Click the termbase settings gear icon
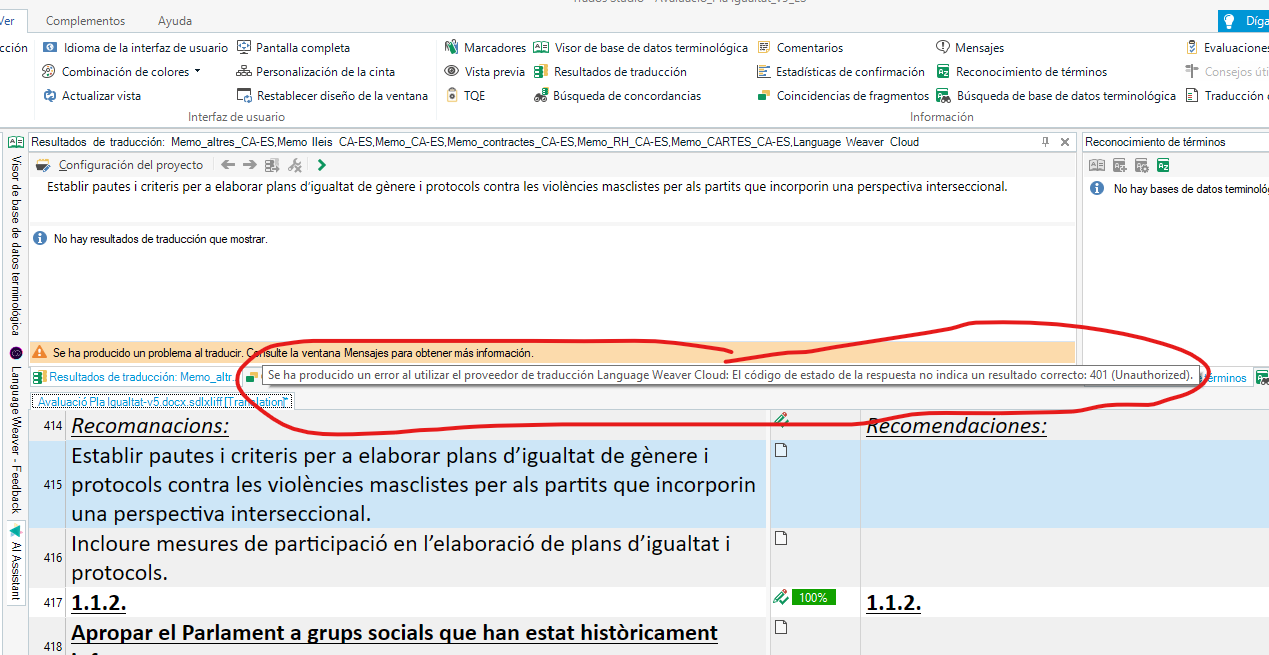 (1141, 165)
